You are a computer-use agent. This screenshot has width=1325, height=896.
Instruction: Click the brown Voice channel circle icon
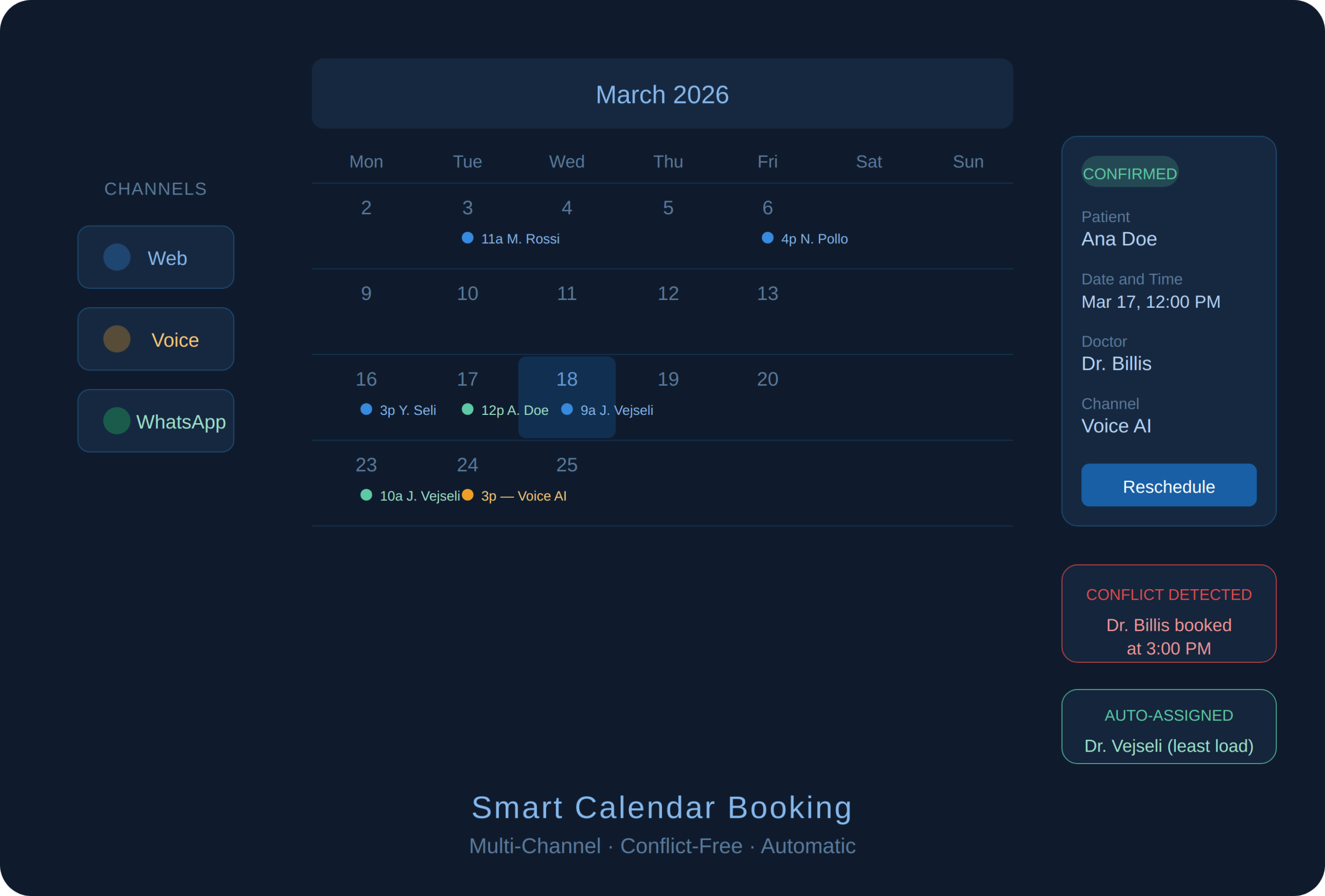tap(117, 339)
